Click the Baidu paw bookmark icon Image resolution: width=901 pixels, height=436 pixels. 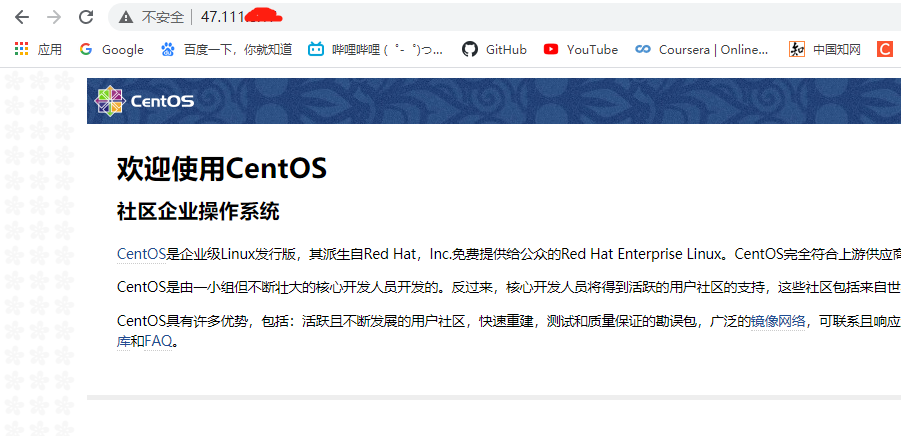coord(167,49)
